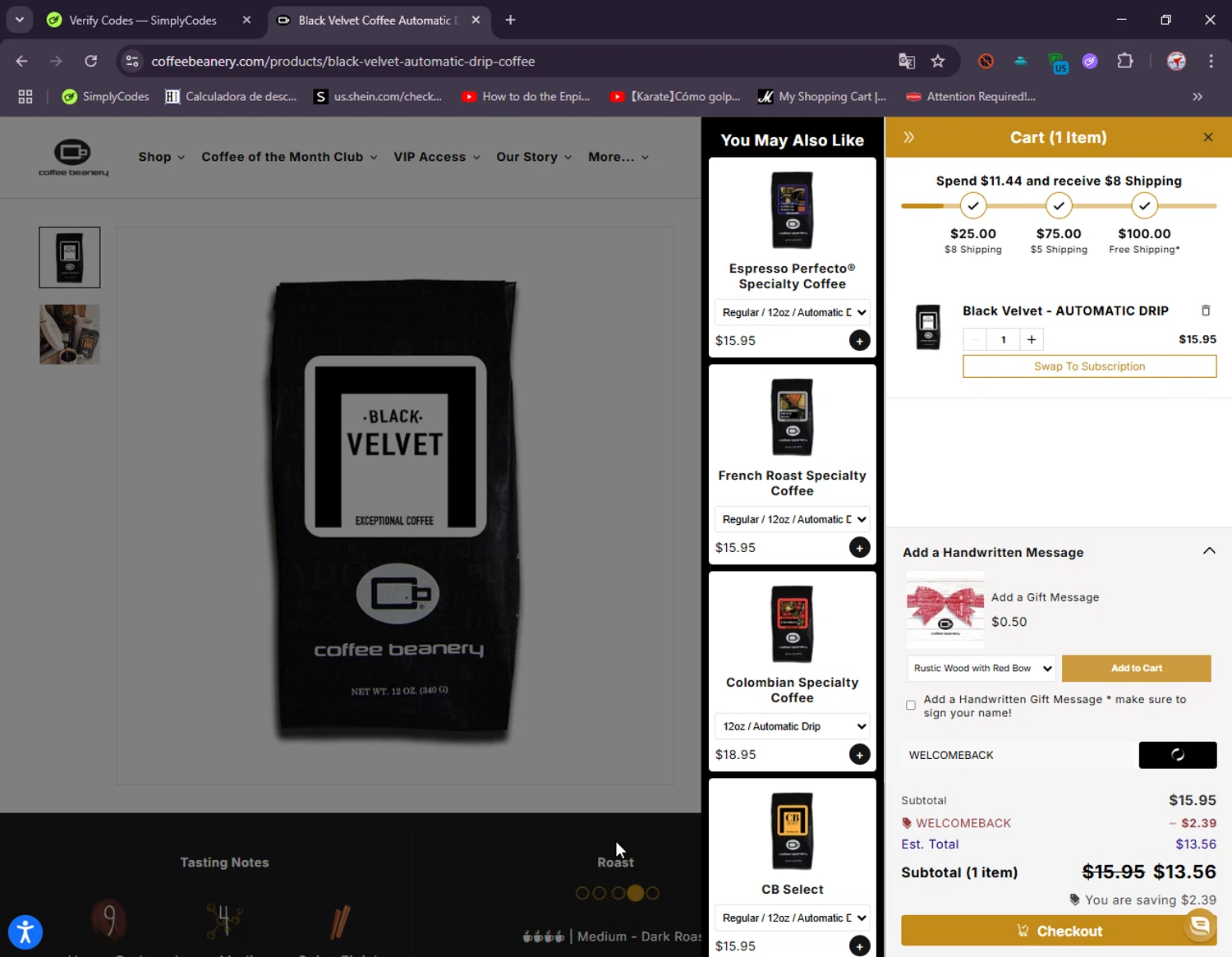Expand the Shop menu
This screenshot has width=1232, height=957.
click(161, 157)
